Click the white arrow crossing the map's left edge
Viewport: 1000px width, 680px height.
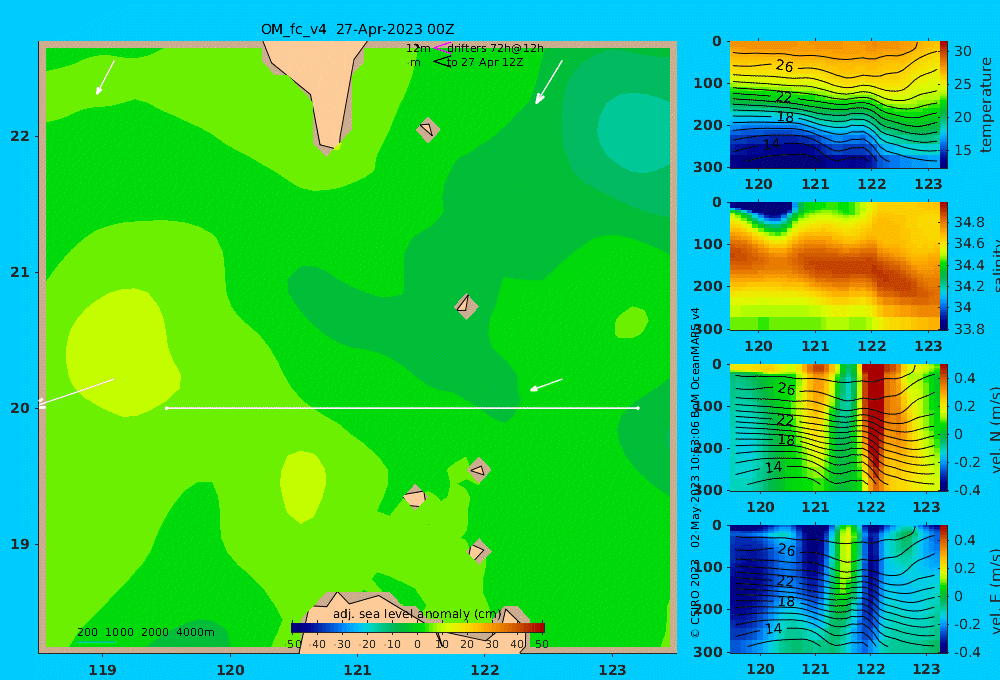[76, 392]
